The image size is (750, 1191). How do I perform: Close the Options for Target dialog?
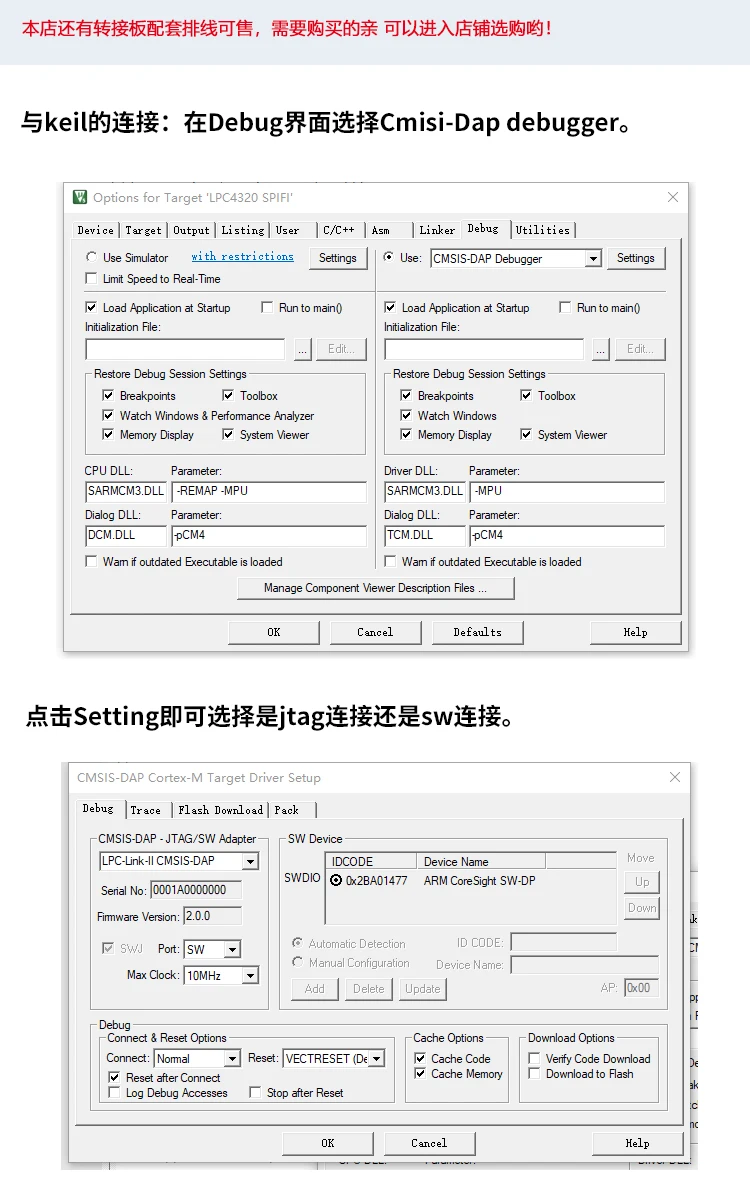(672, 197)
